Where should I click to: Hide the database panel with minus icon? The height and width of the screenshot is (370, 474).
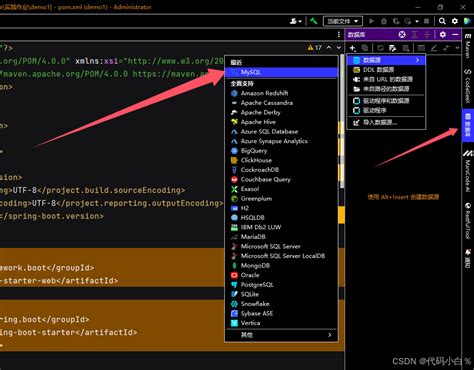click(x=455, y=34)
